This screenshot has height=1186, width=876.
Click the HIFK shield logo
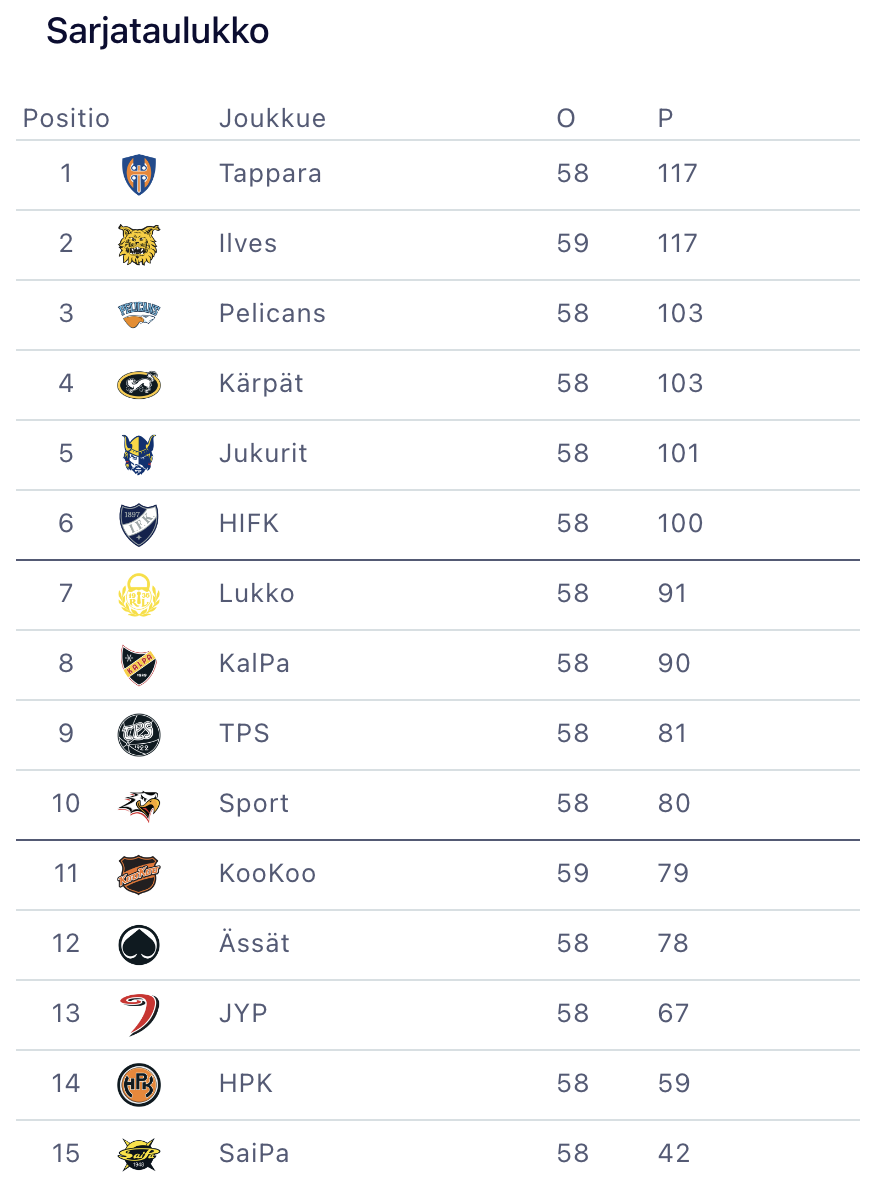point(138,524)
